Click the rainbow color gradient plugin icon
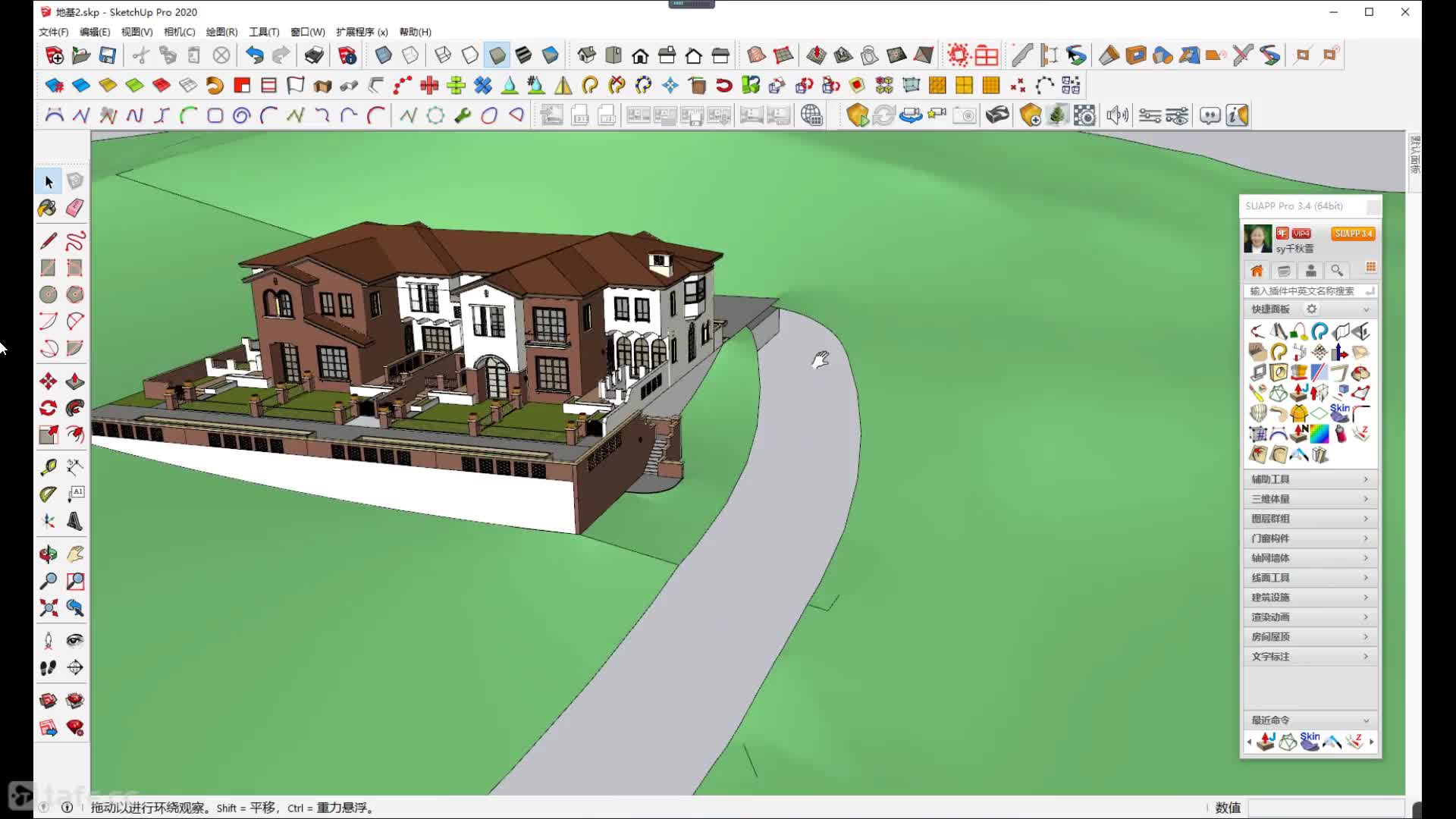The height and width of the screenshot is (819, 1456). point(1319,434)
